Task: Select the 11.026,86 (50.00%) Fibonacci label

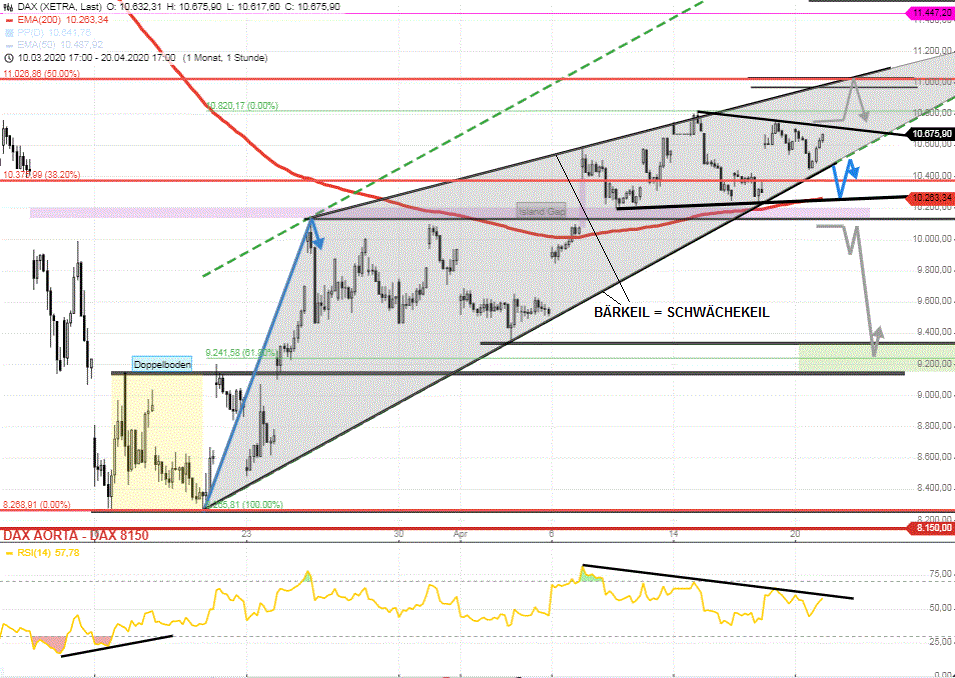Action: (x=41, y=74)
